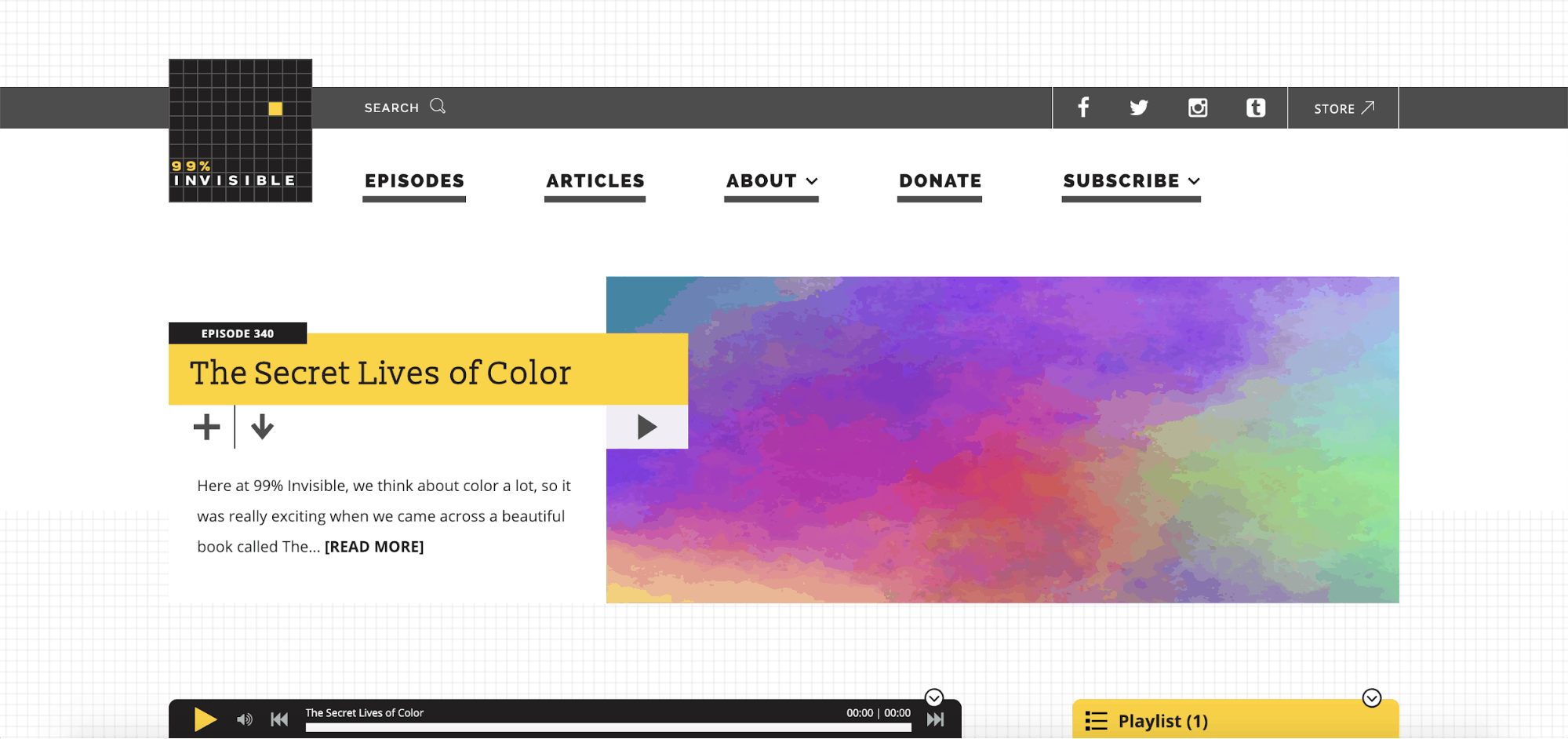The width and height of the screenshot is (1568, 739).
Task: Click the playlist list icon
Action: (1097, 721)
